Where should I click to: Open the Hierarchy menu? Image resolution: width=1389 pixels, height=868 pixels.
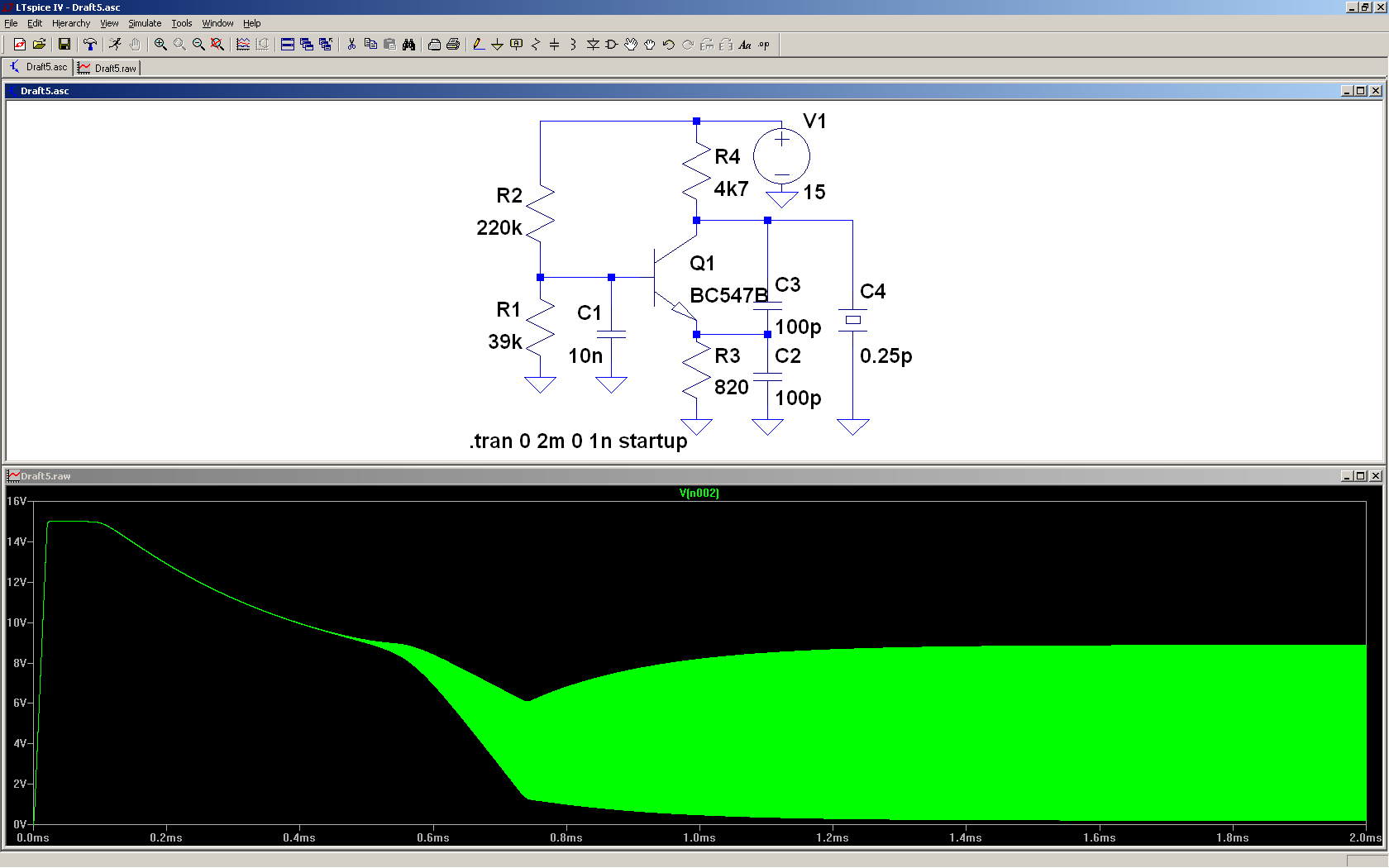pyautogui.click(x=71, y=23)
